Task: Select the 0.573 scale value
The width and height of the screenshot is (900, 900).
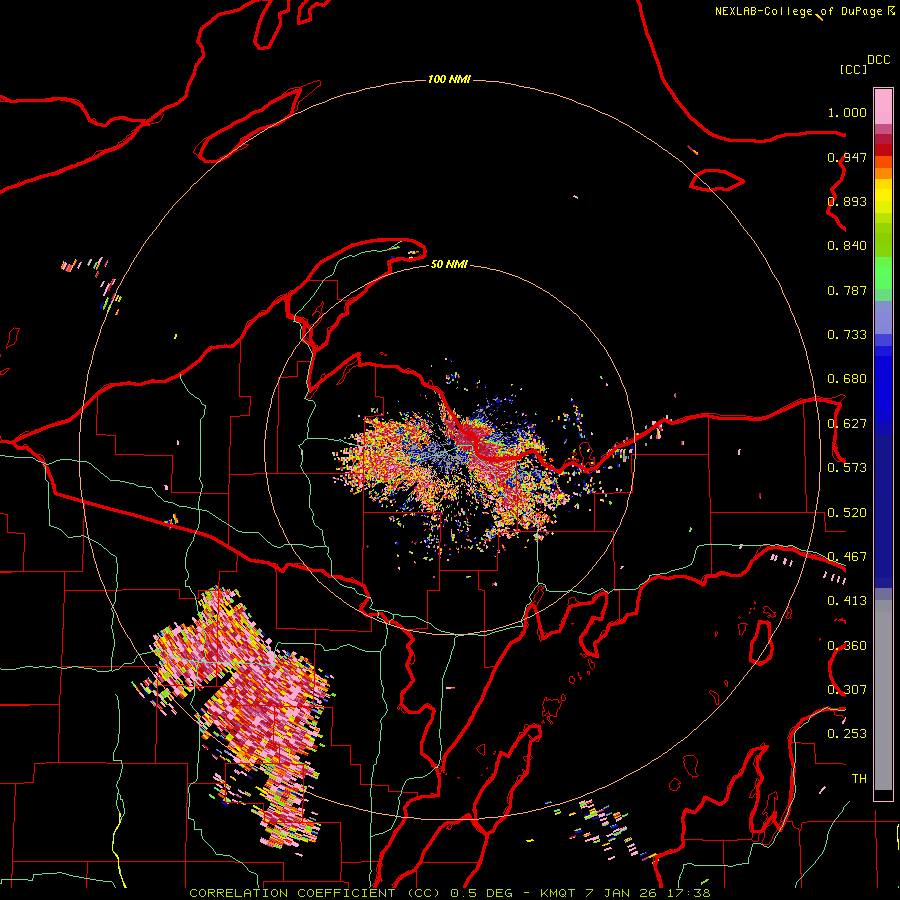Action: (847, 468)
